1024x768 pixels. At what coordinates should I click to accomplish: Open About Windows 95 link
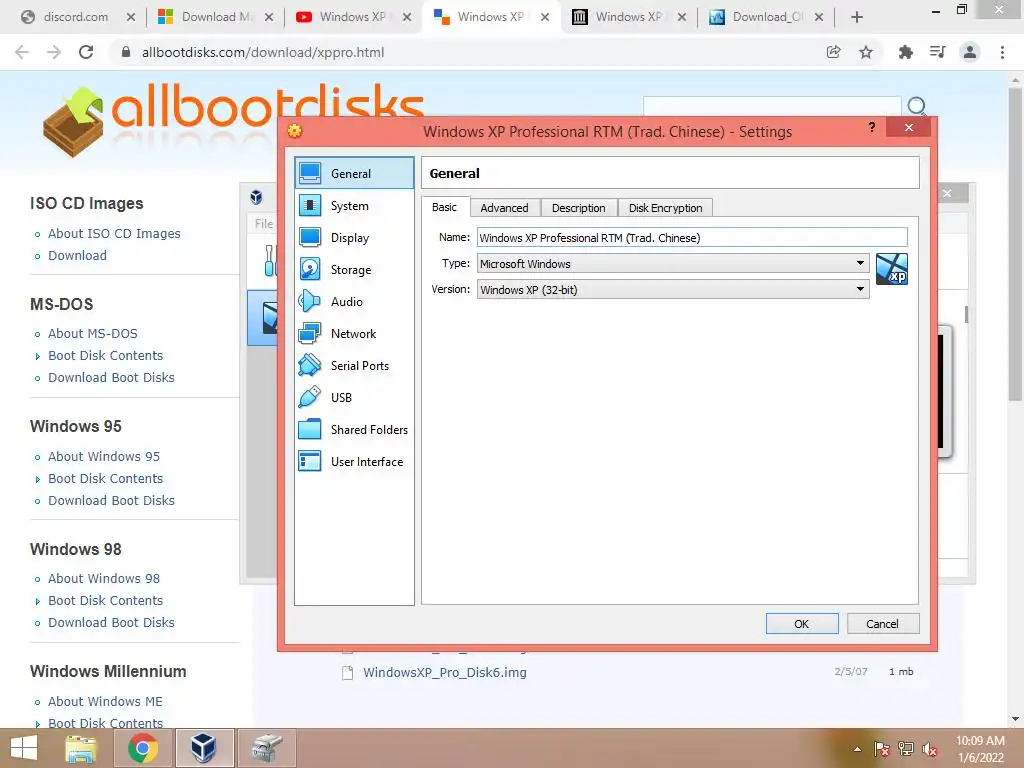pyautogui.click(x=104, y=456)
